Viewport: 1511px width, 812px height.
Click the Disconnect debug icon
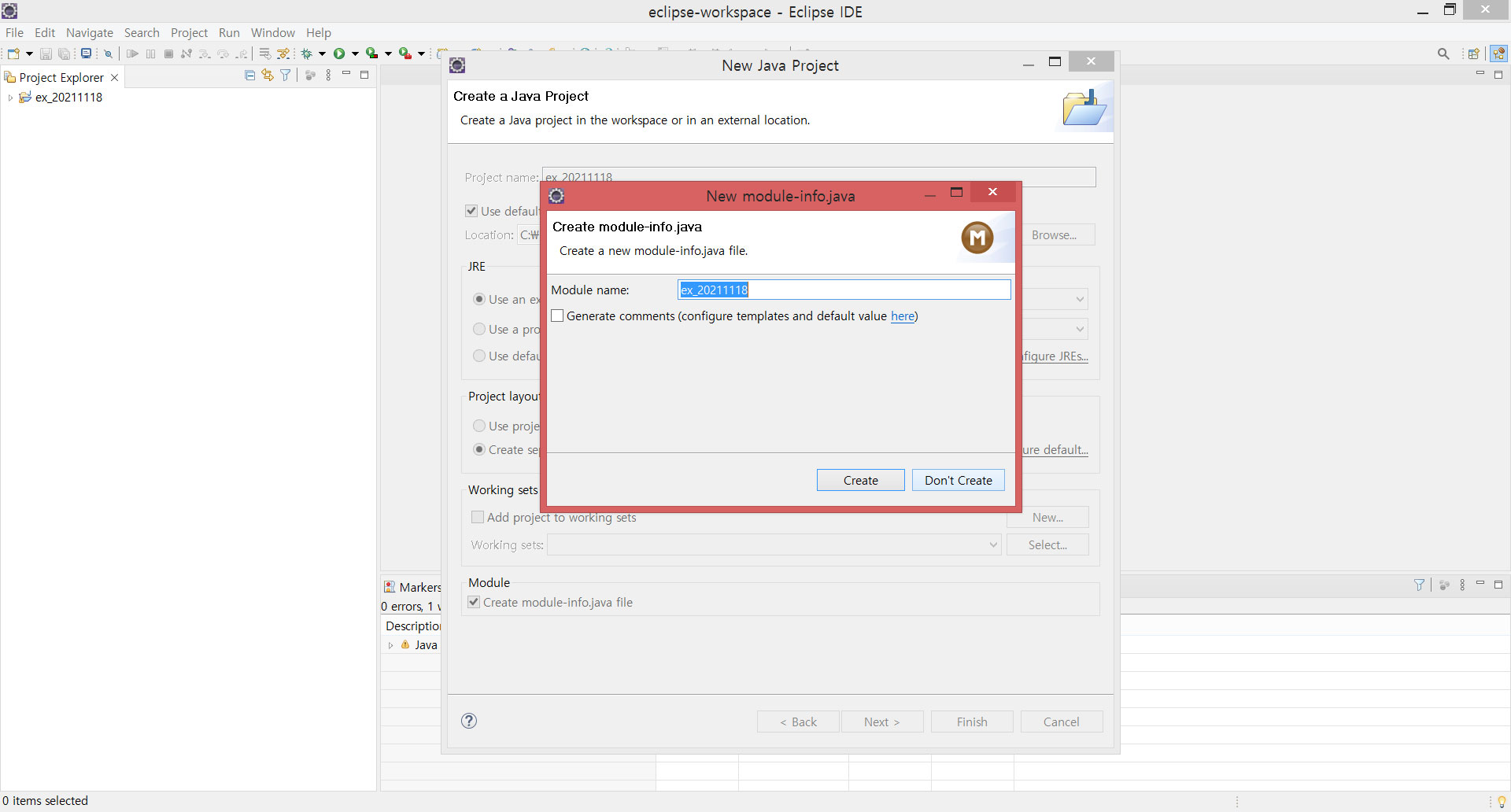pos(187,54)
